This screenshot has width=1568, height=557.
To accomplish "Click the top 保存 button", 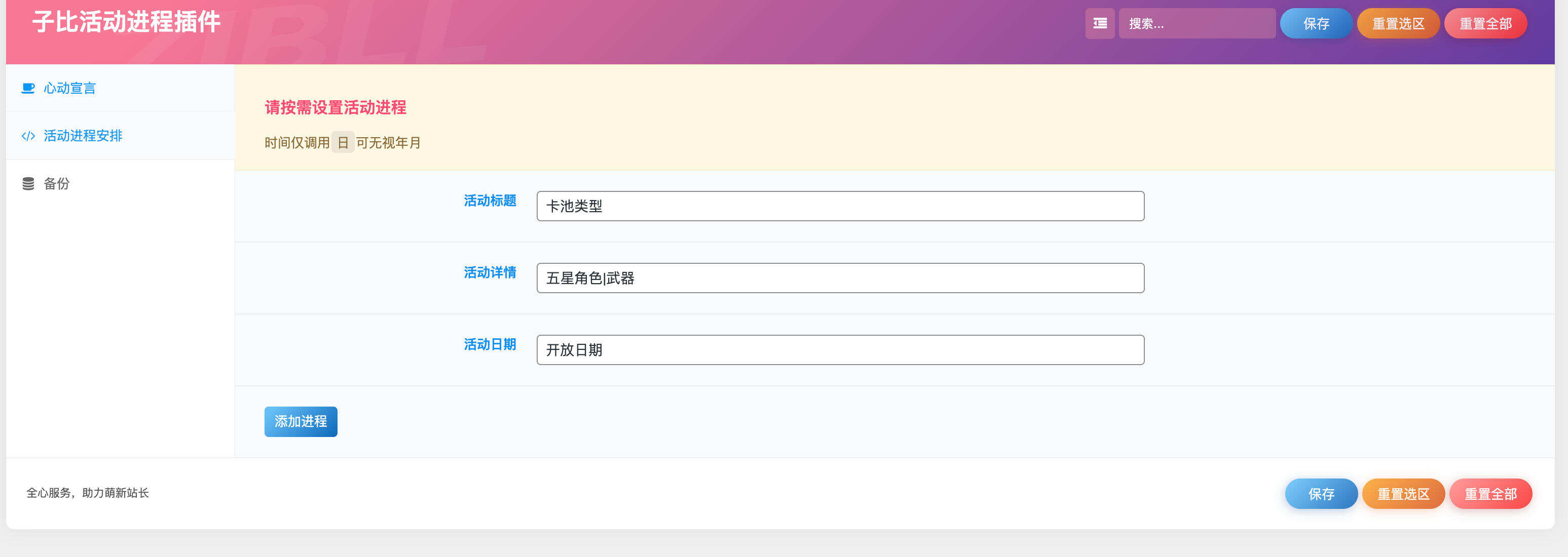I will pos(1316,23).
